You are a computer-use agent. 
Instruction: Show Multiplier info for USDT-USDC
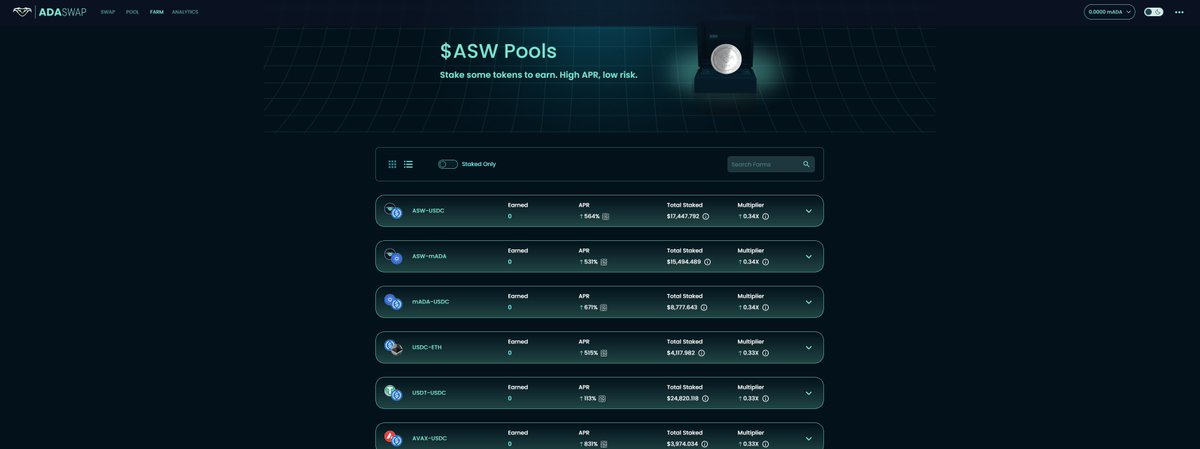pyautogui.click(x=766, y=398)
